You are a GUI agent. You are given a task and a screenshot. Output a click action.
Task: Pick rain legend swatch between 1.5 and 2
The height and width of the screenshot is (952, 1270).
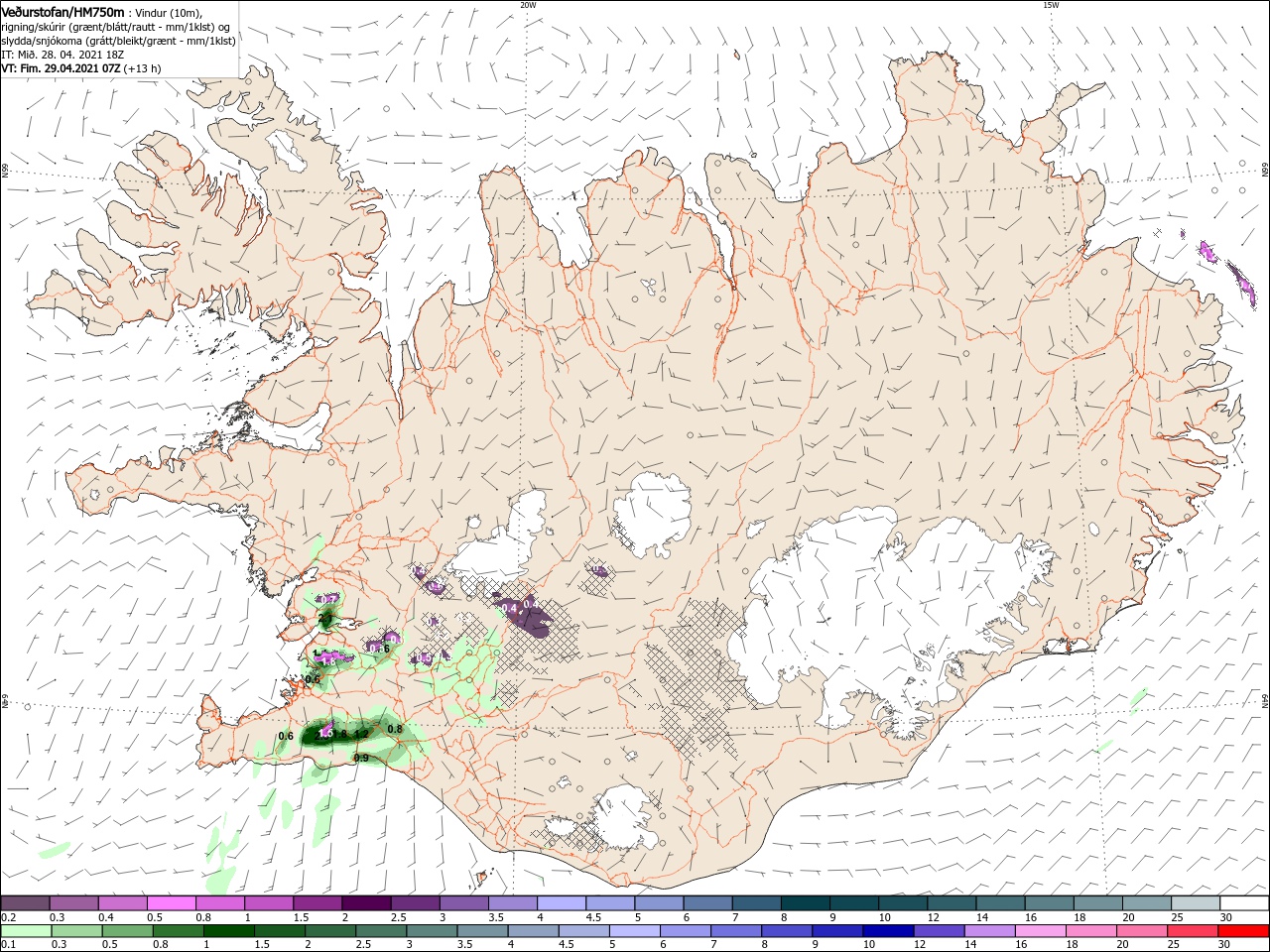tap(279, 931)
